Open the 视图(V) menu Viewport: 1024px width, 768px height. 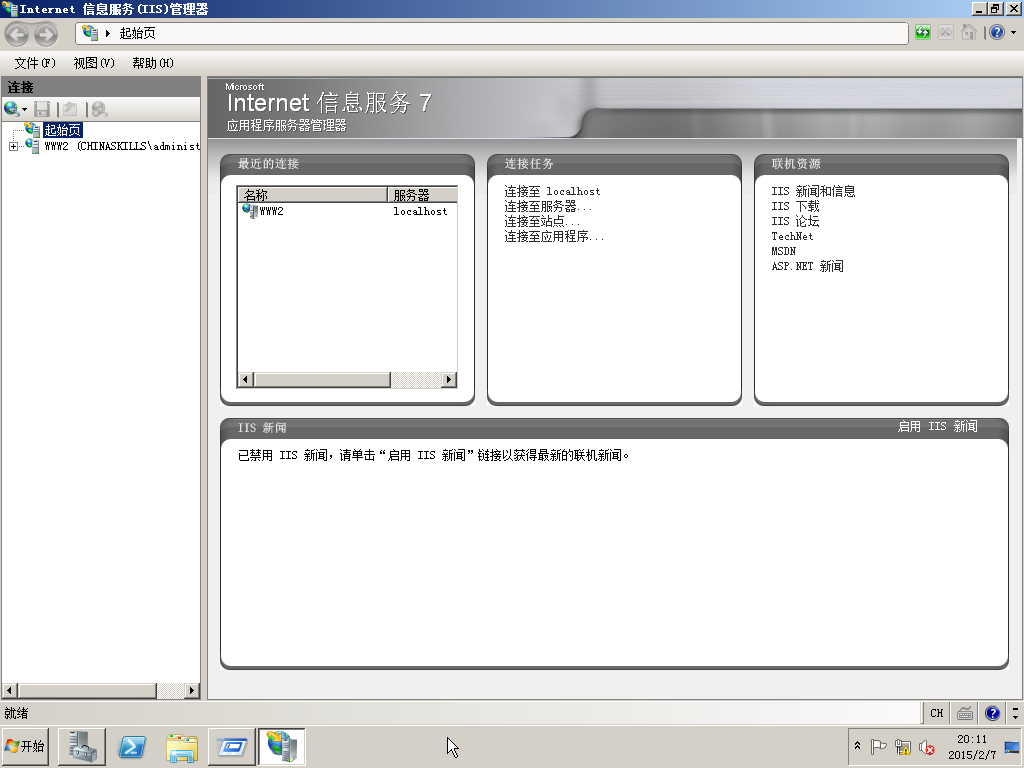tap(93, 63)
